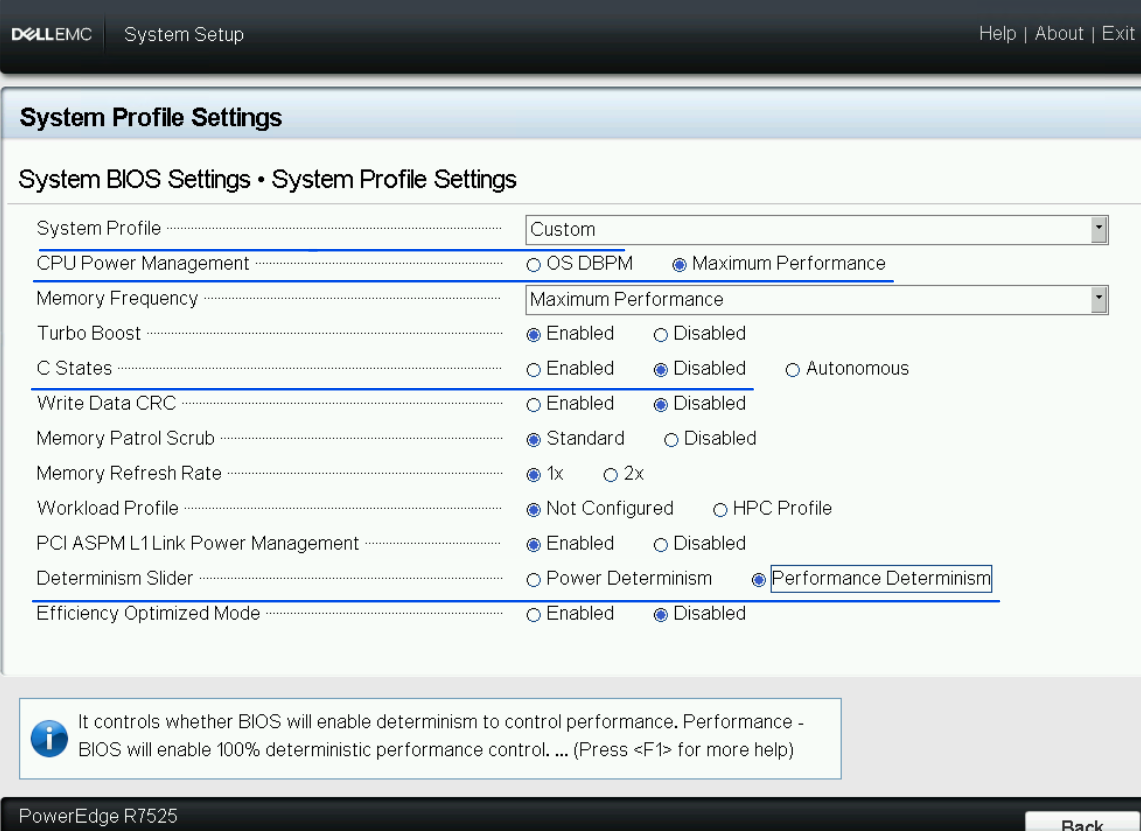Click the Exit link
1141x831 pixels.
coord(1117,33)
